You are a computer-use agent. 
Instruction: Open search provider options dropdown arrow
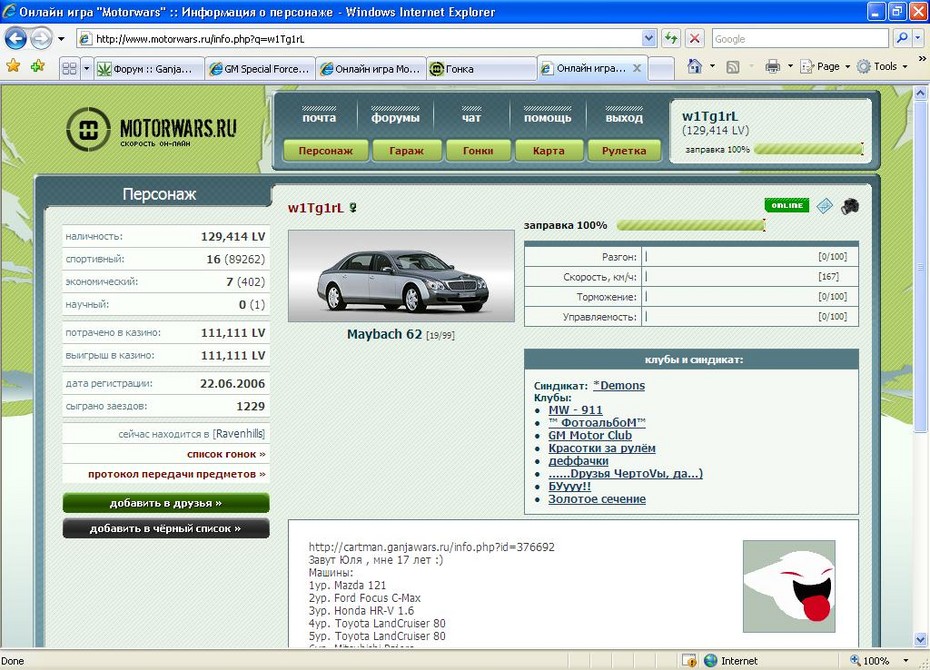pyautogui.click(x=918, y=39)
